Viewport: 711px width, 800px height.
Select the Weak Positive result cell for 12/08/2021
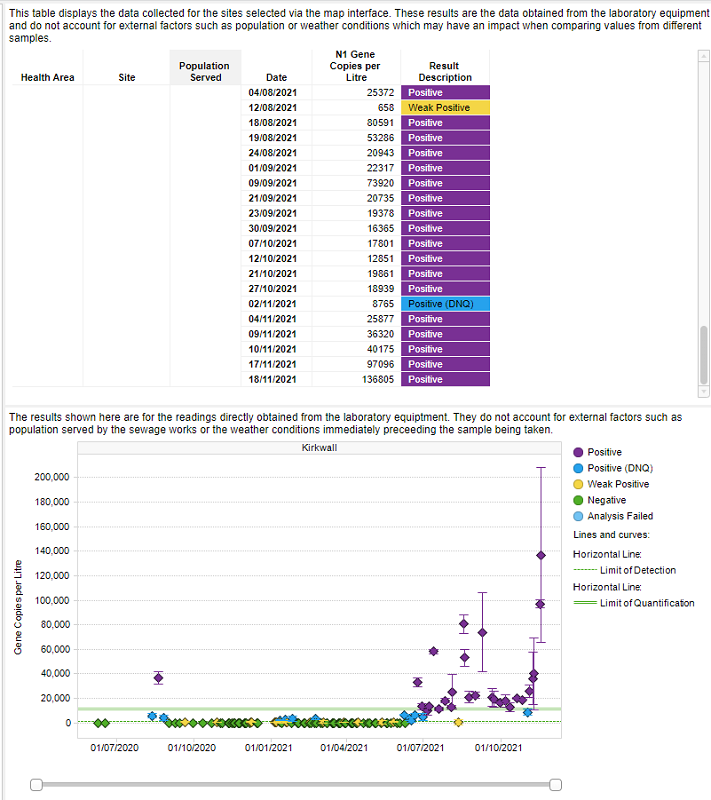[445, 108]
